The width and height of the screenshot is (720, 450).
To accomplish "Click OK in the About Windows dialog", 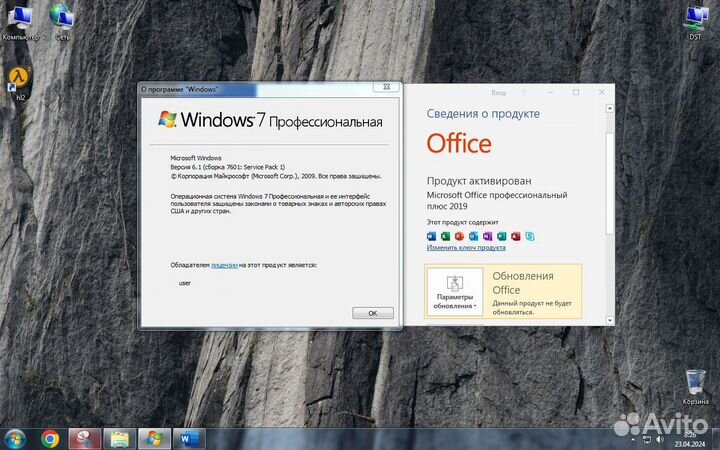I will coord(373,313).
